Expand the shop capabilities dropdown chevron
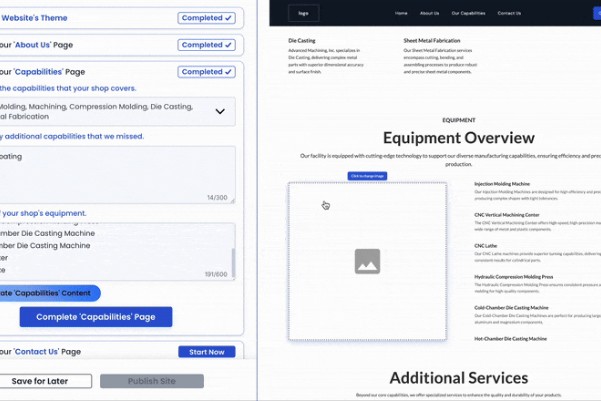The image size is (601, 401). click(220, 112)
